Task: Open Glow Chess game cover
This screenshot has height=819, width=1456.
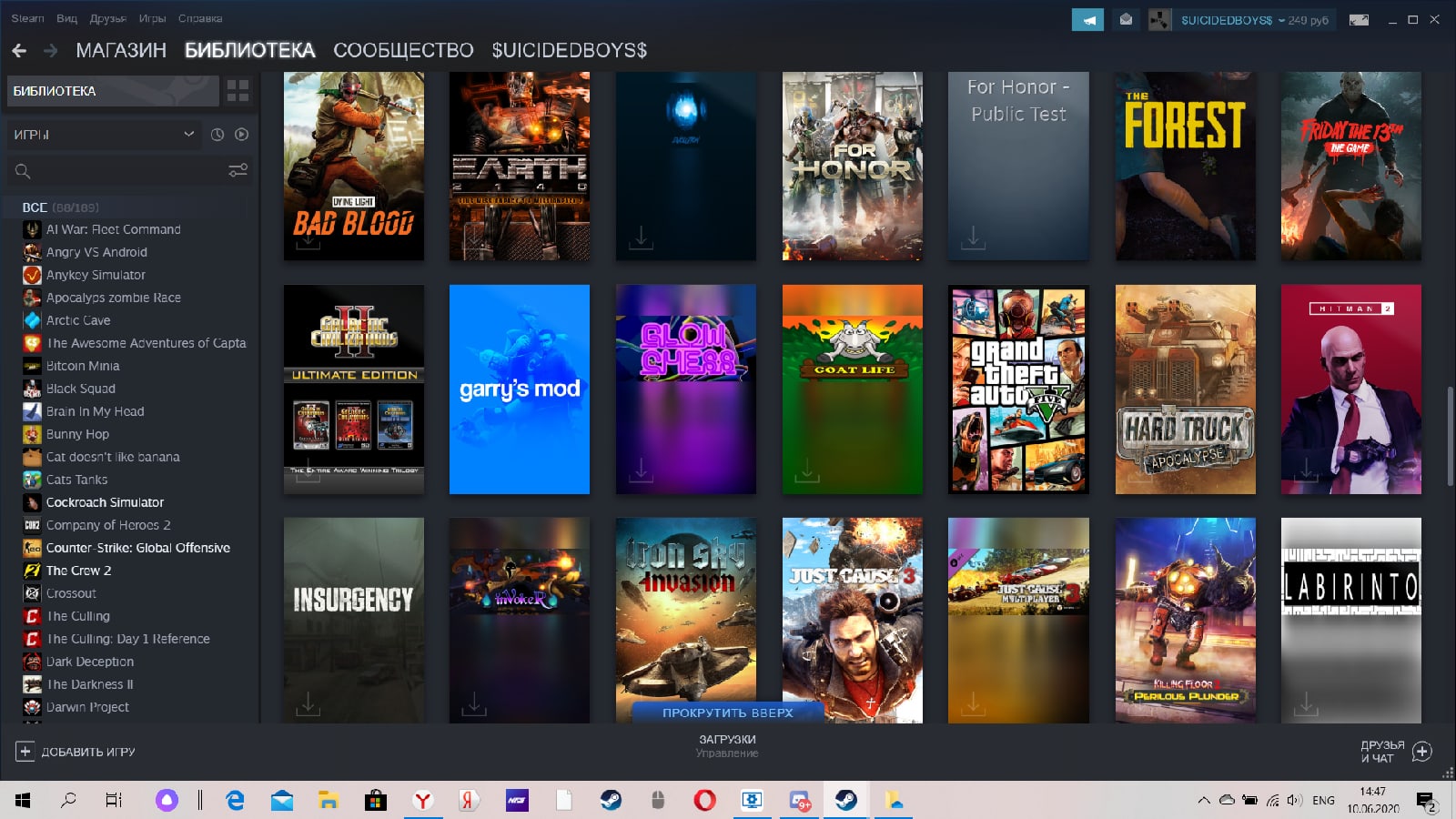Action: (686, 389)
